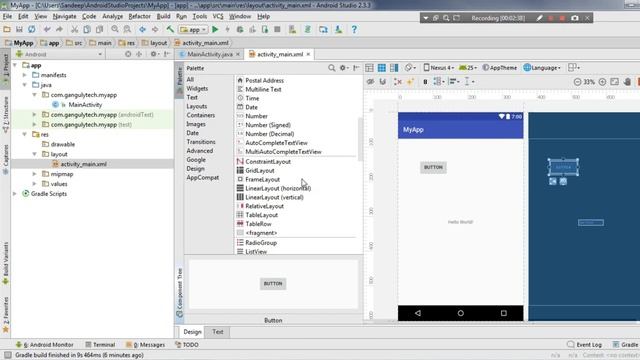640x360 pixels.
Task: Click the Open folder toolbar icon
Action: pos(7,29)
